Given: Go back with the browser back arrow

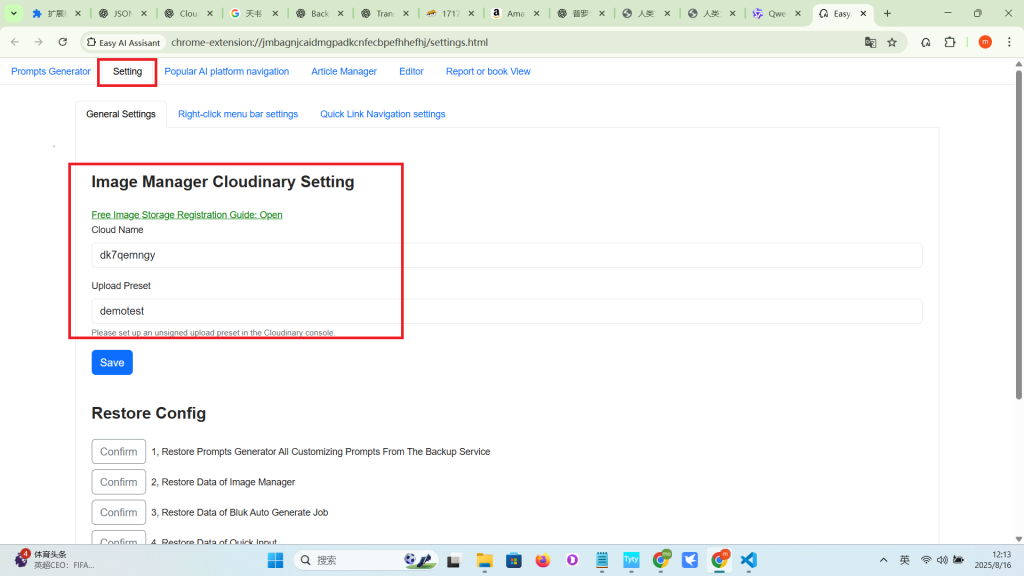Looking at the screenshot, I should coord(15,42).
